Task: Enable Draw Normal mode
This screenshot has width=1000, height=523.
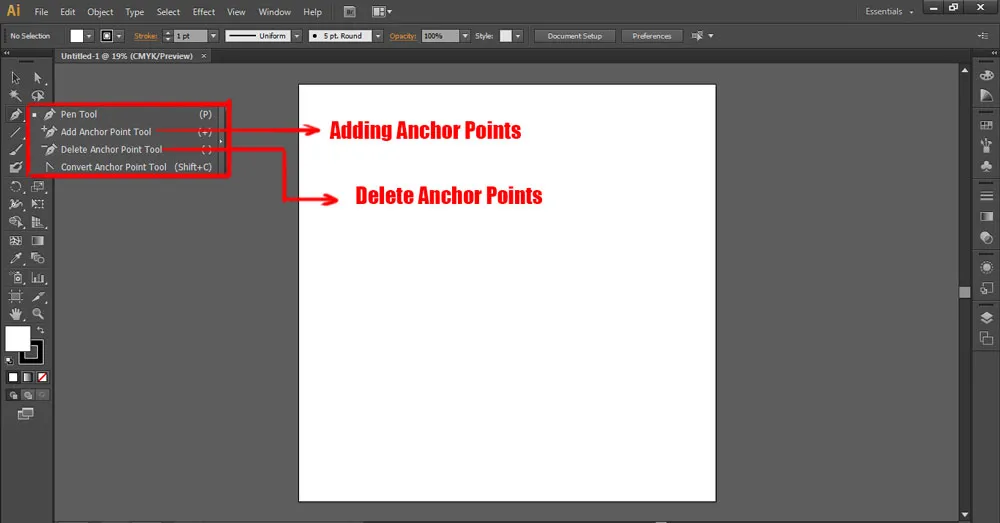Action: click(13, 395)
